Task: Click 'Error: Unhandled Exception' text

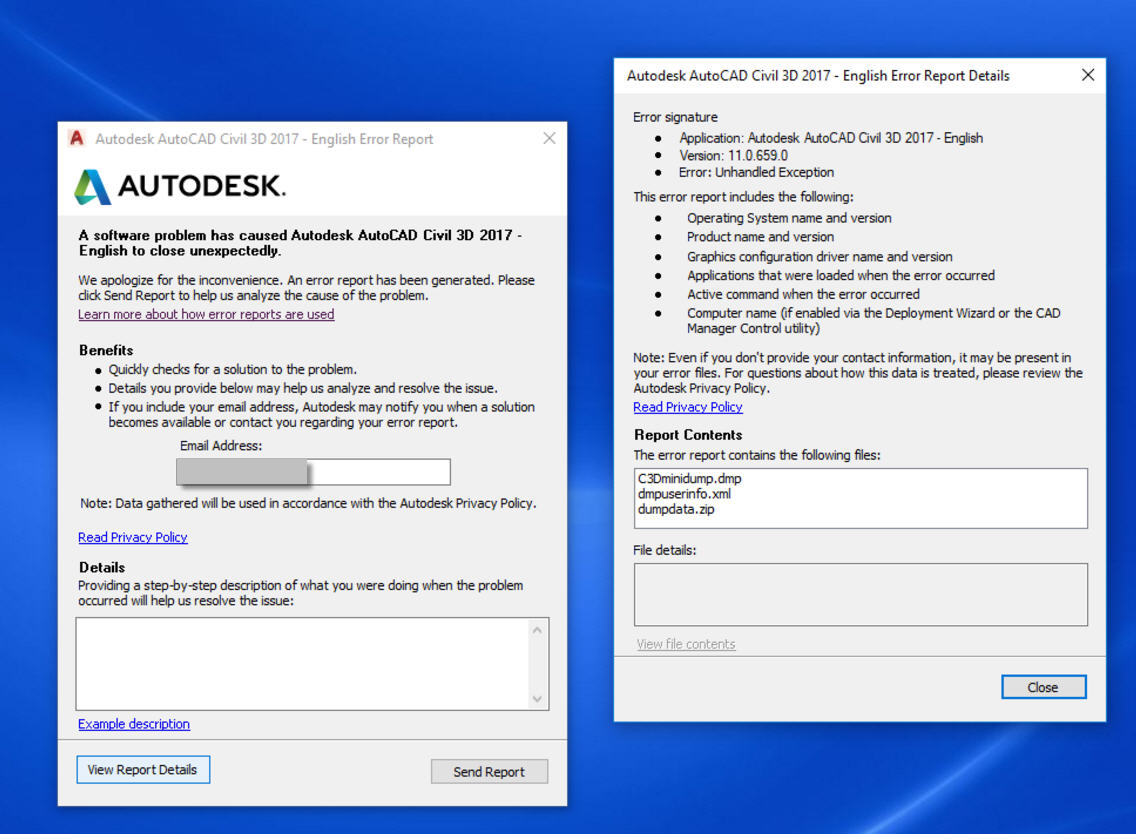Action: [756, 172]
